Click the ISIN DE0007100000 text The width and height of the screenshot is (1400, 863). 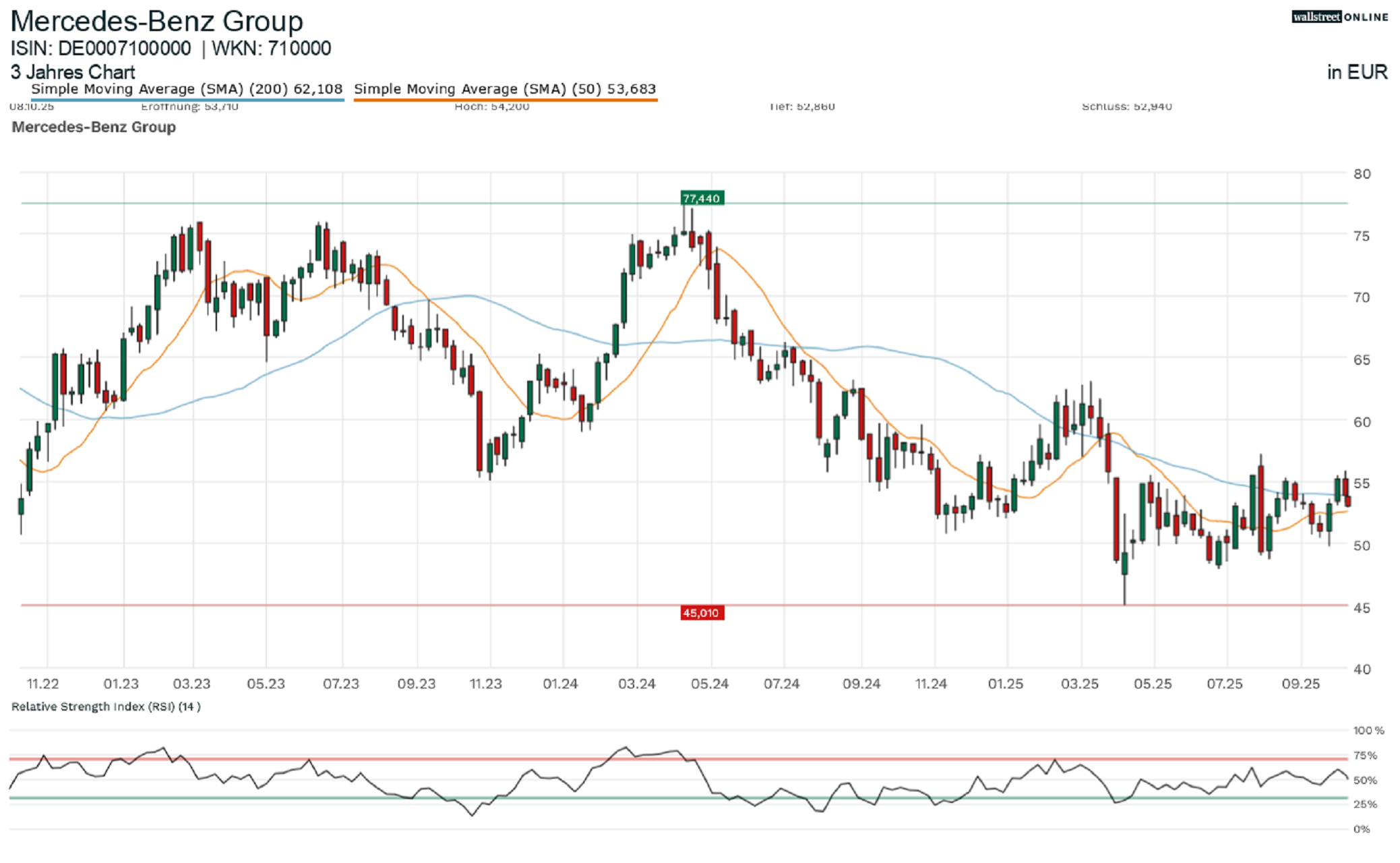coord(100,49)
